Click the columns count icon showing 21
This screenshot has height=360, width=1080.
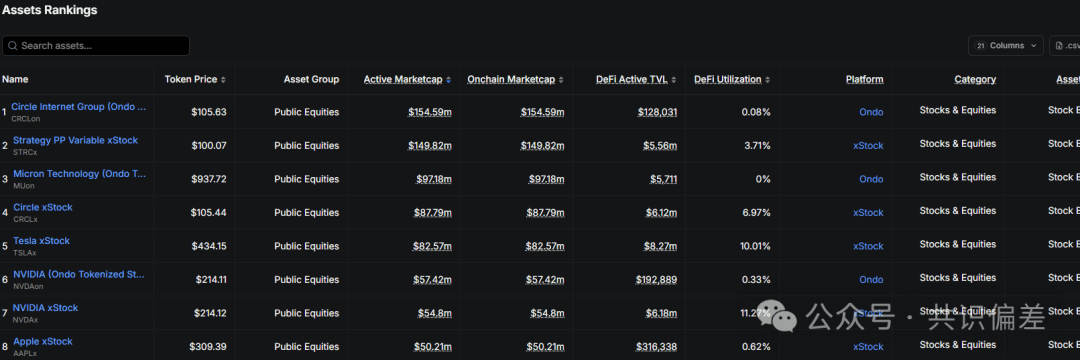[x=981, y=45]
